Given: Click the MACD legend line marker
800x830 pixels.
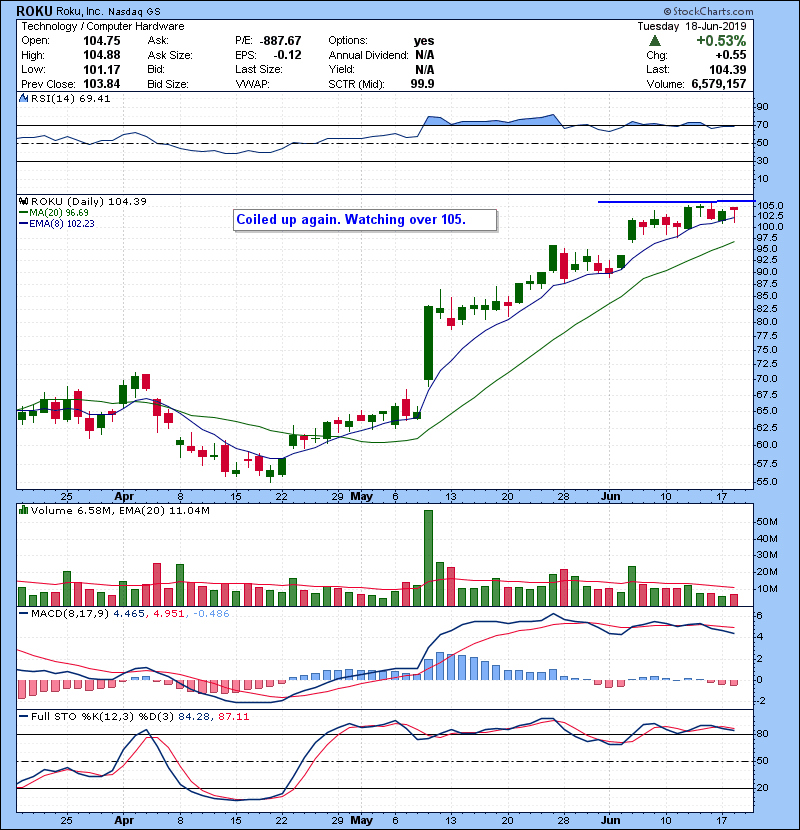Looking at the screenshot, I should (23, 614).
